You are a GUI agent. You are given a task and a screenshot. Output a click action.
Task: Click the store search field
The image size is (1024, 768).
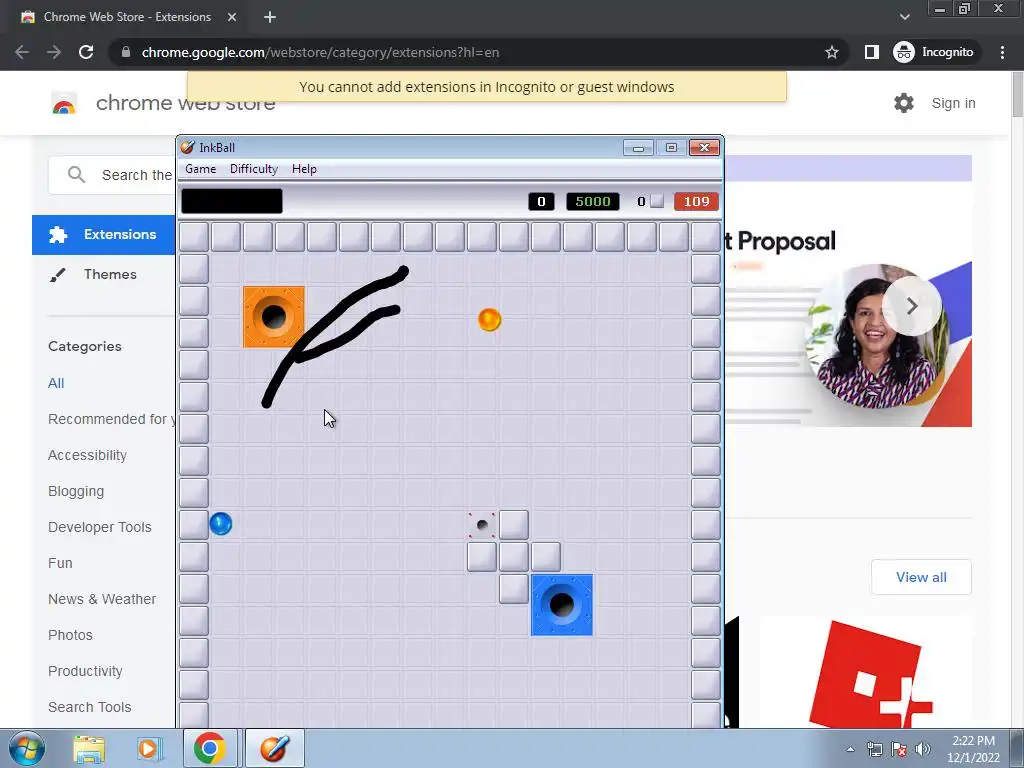tap(112, 175)
